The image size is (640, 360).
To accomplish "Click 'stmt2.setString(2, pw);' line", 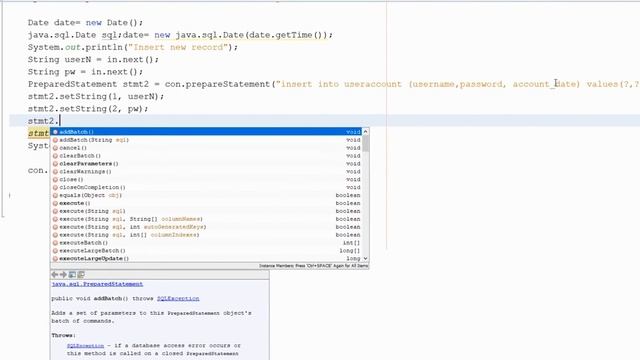I will (x=88, y=109).
